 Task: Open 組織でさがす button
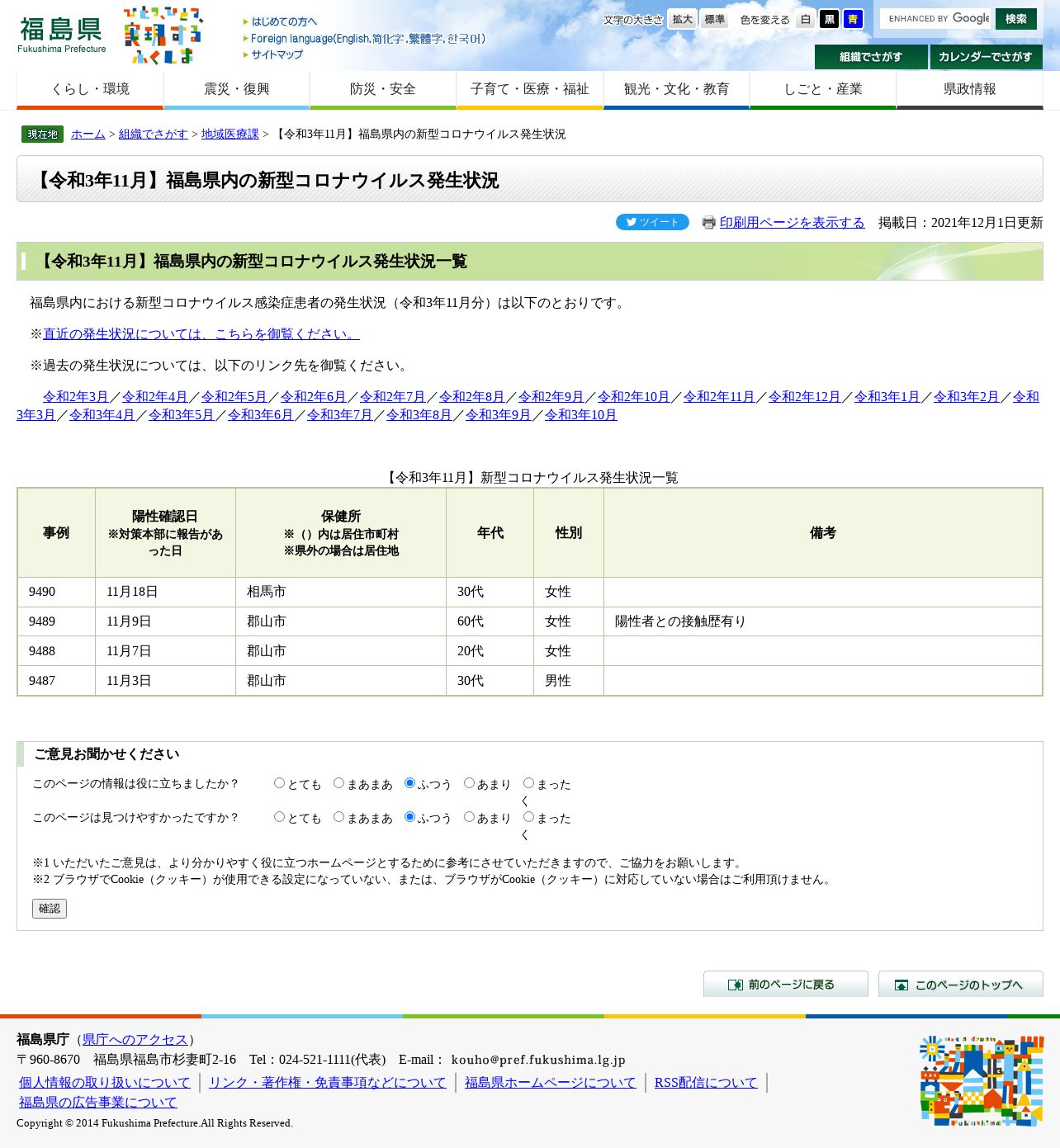pos(871,57)
